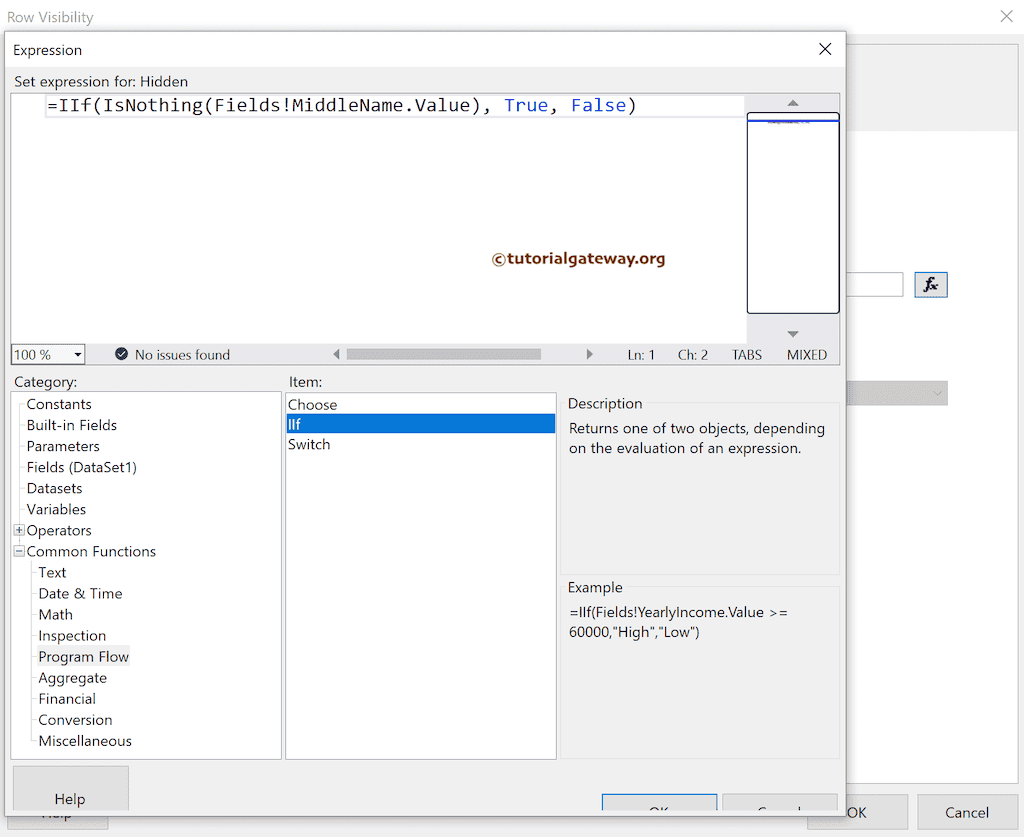The width and height of the screenshot is (1024, 837).
Task: Select the Date & Time category
Action: 80,593
